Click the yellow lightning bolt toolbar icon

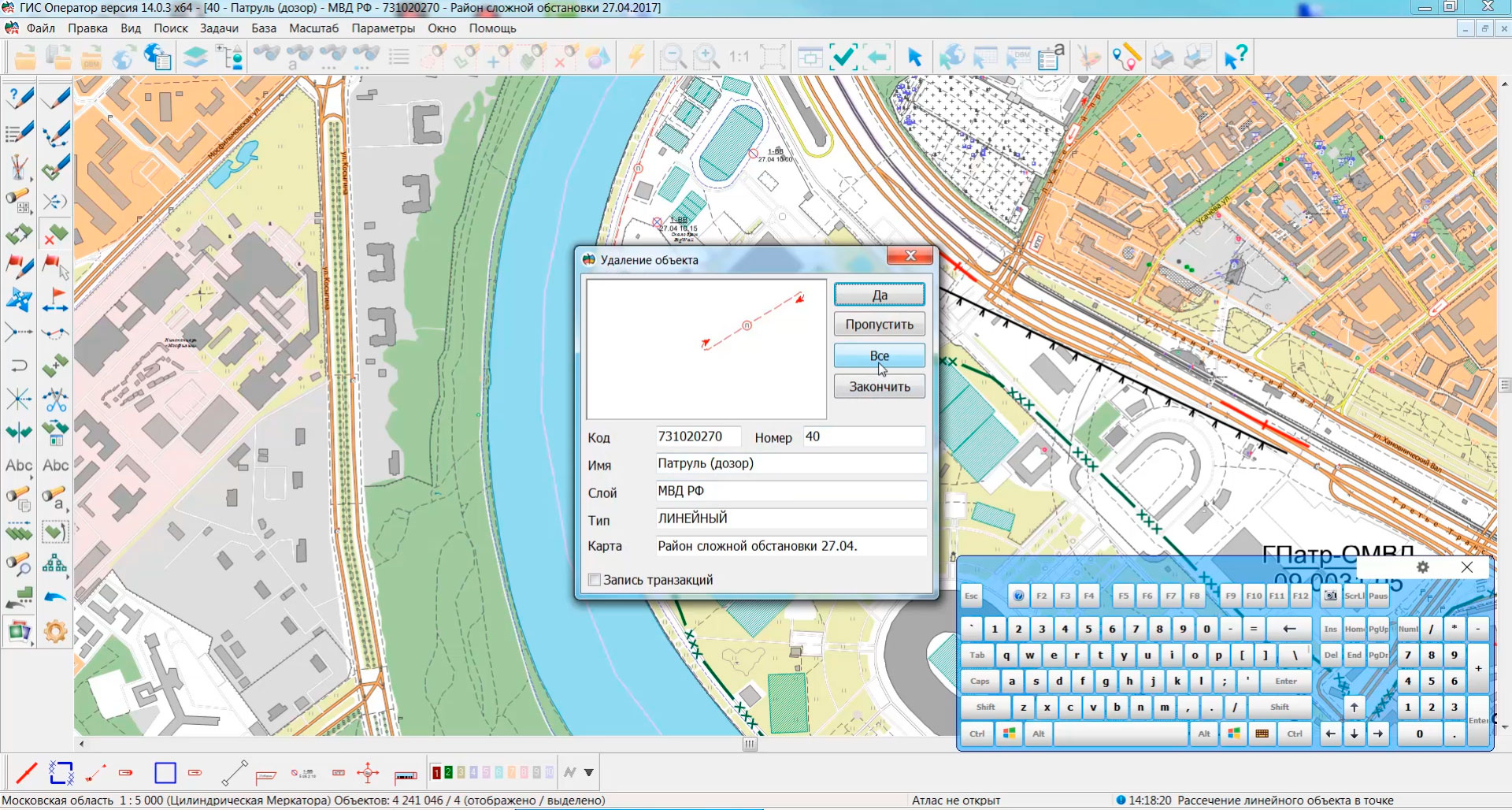(x=636, y=58)
